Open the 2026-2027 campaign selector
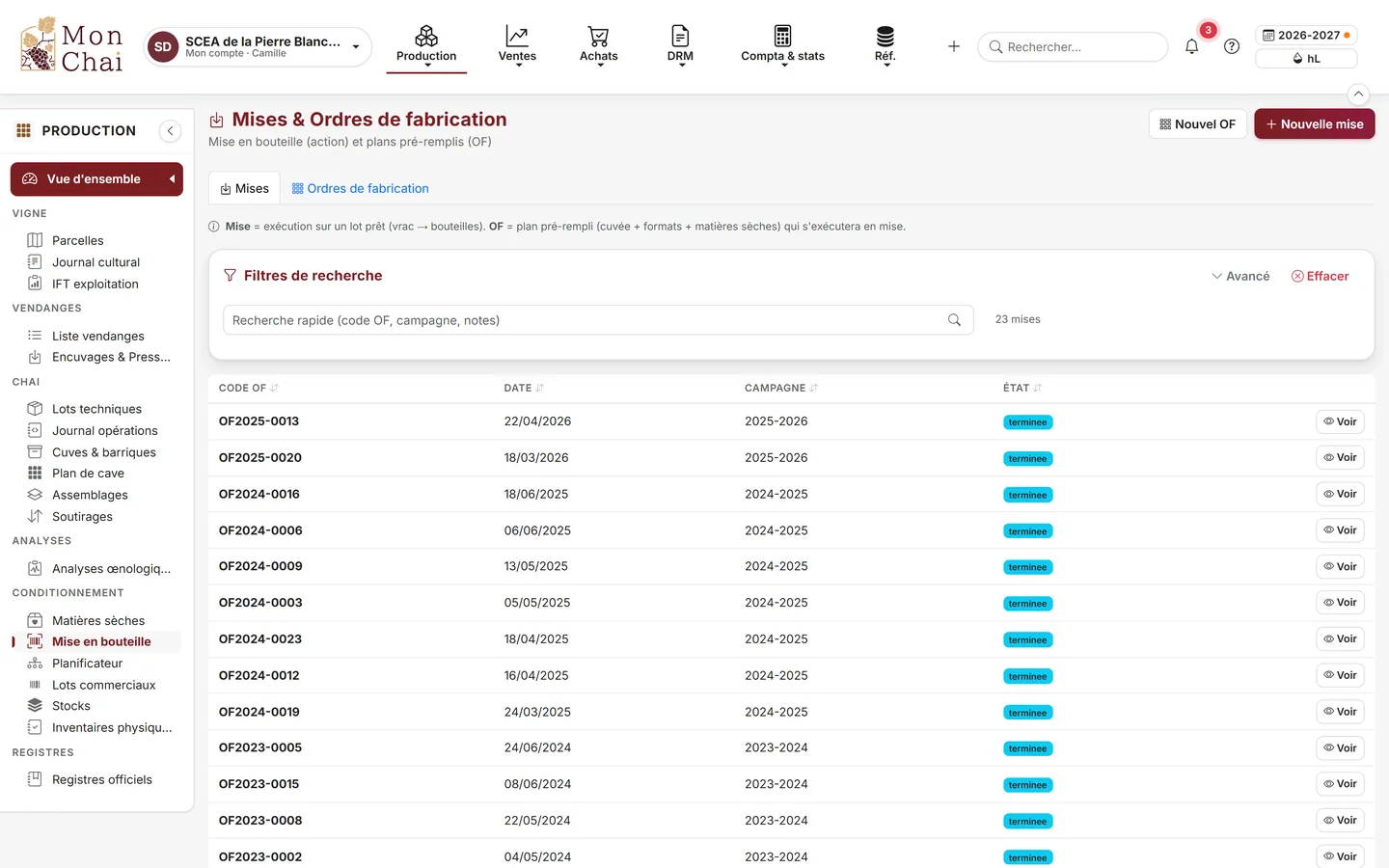 pyautogui.click(x=1306, y=35)
